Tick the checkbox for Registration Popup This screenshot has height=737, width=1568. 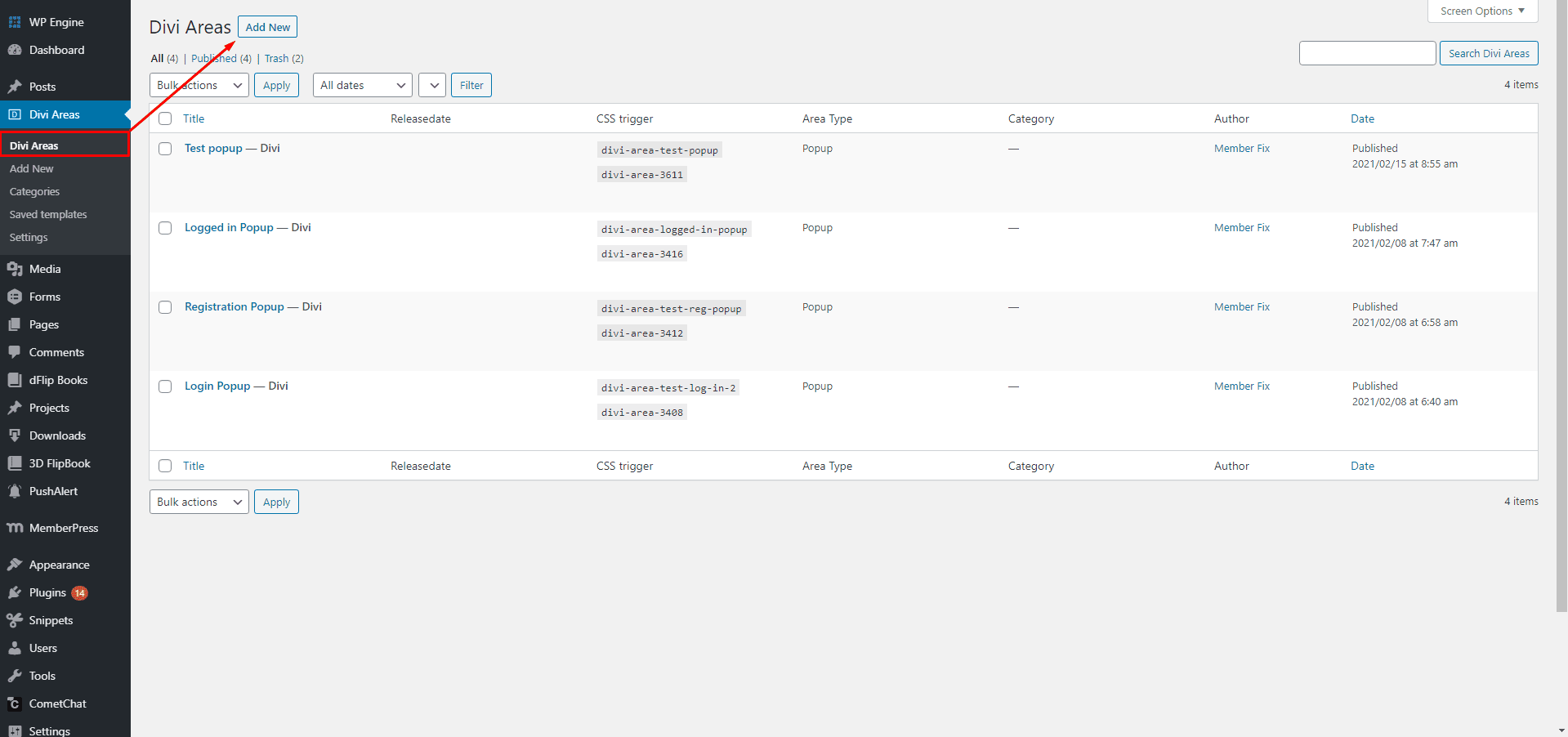pyautogui.click(x=165, y=307)
